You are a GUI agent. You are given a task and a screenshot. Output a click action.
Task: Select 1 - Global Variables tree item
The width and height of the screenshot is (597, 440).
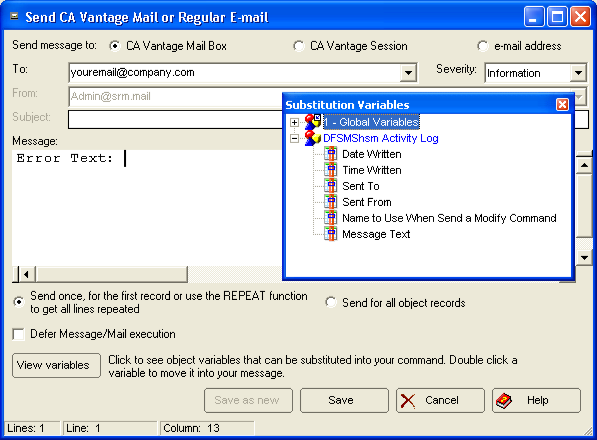371,122
